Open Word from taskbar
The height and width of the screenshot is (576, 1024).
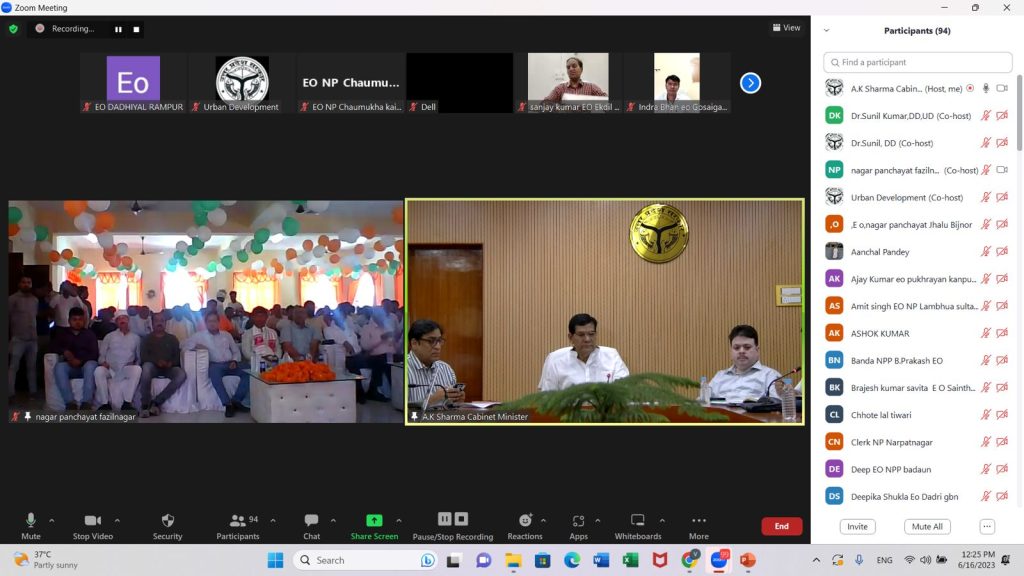(x=601, y=560)
